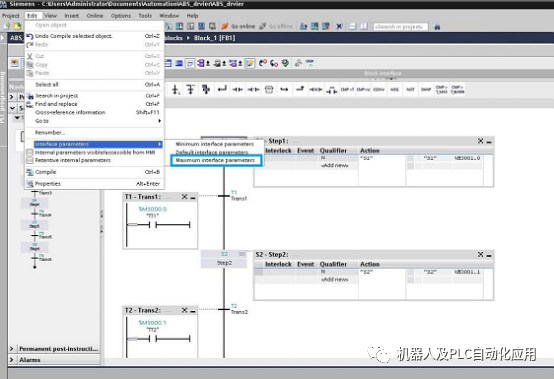Click the NOT instruction icon

click(x=410, y=90)
